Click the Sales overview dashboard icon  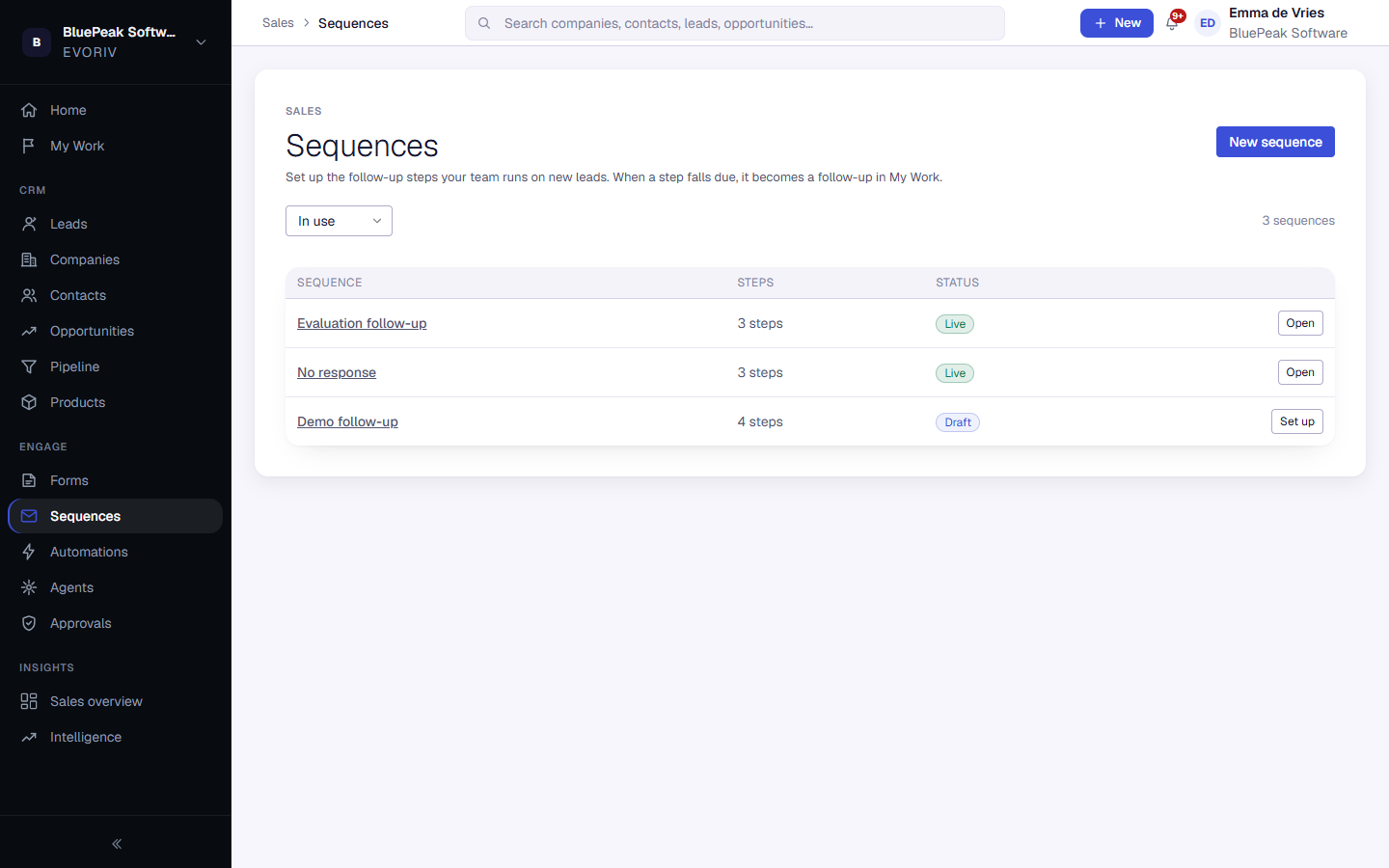(29, 701)
